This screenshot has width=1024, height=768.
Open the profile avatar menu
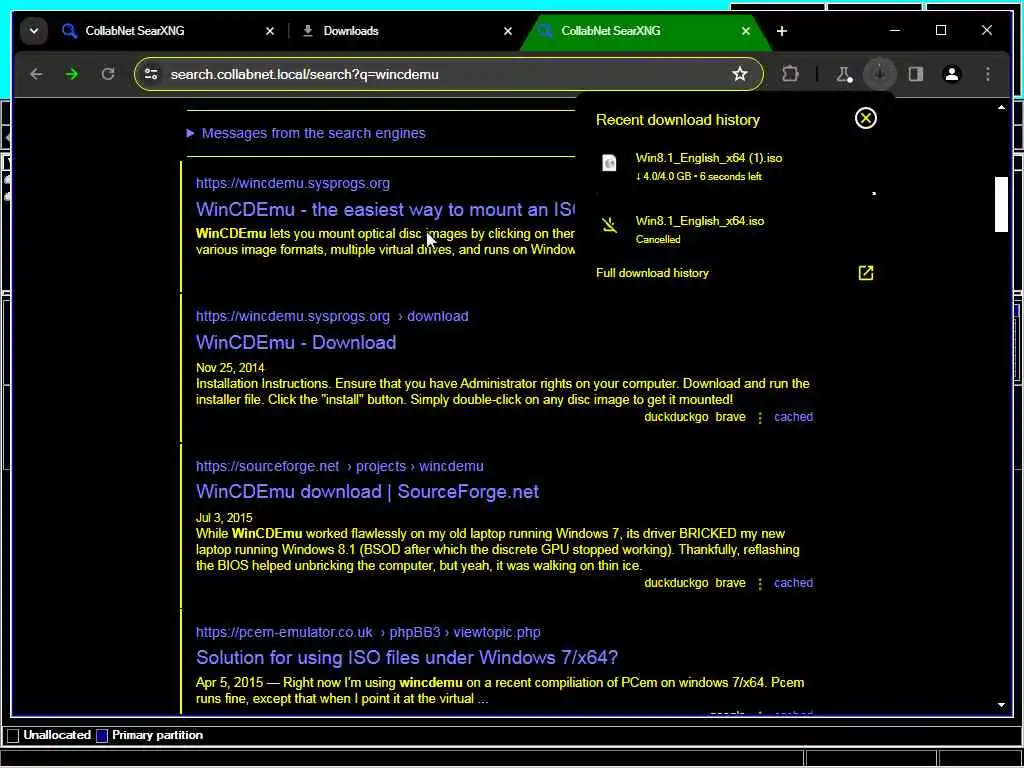(x=952, y=74)
